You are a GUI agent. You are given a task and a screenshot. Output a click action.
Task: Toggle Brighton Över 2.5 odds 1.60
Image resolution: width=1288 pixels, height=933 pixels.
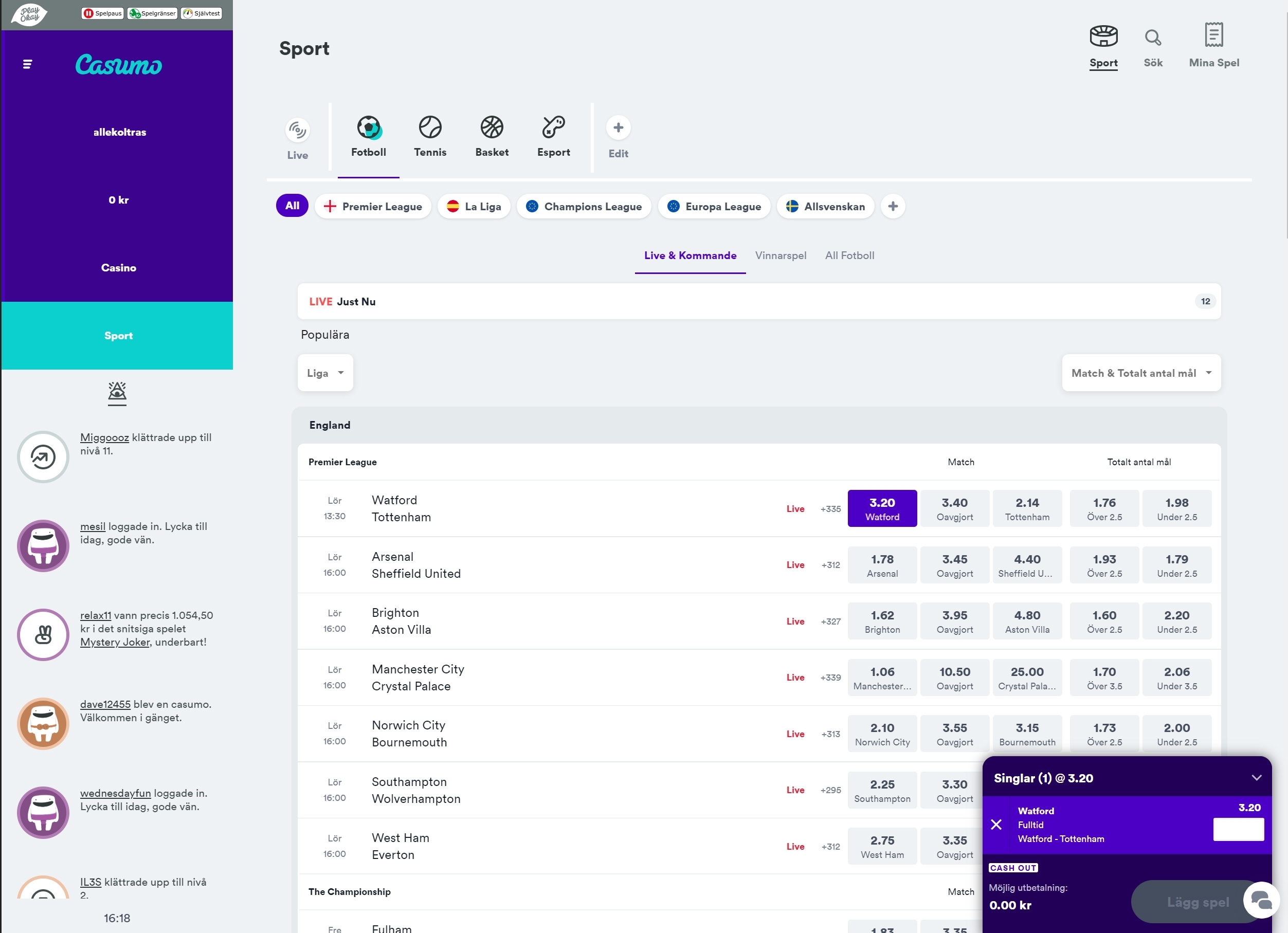coord(1104,621)
